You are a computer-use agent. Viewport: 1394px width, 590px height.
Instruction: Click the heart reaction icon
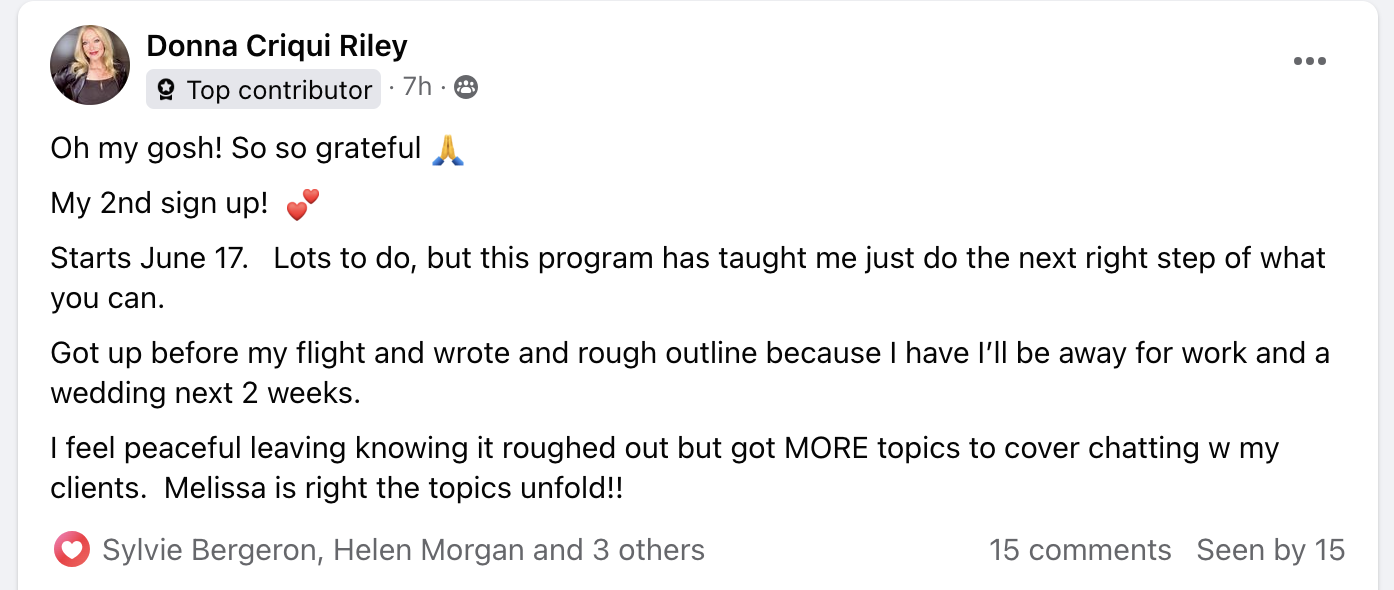72,550
